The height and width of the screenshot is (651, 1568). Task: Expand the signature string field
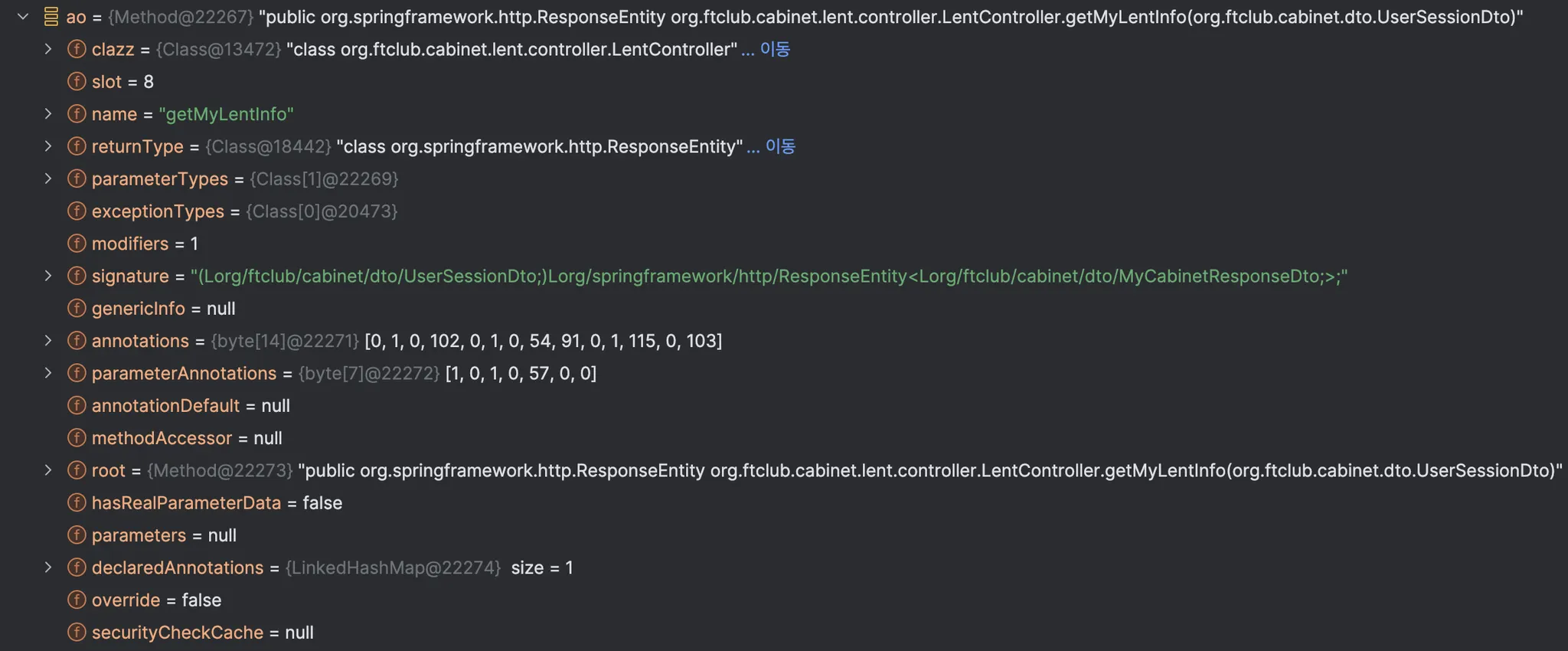click(48, 276)
